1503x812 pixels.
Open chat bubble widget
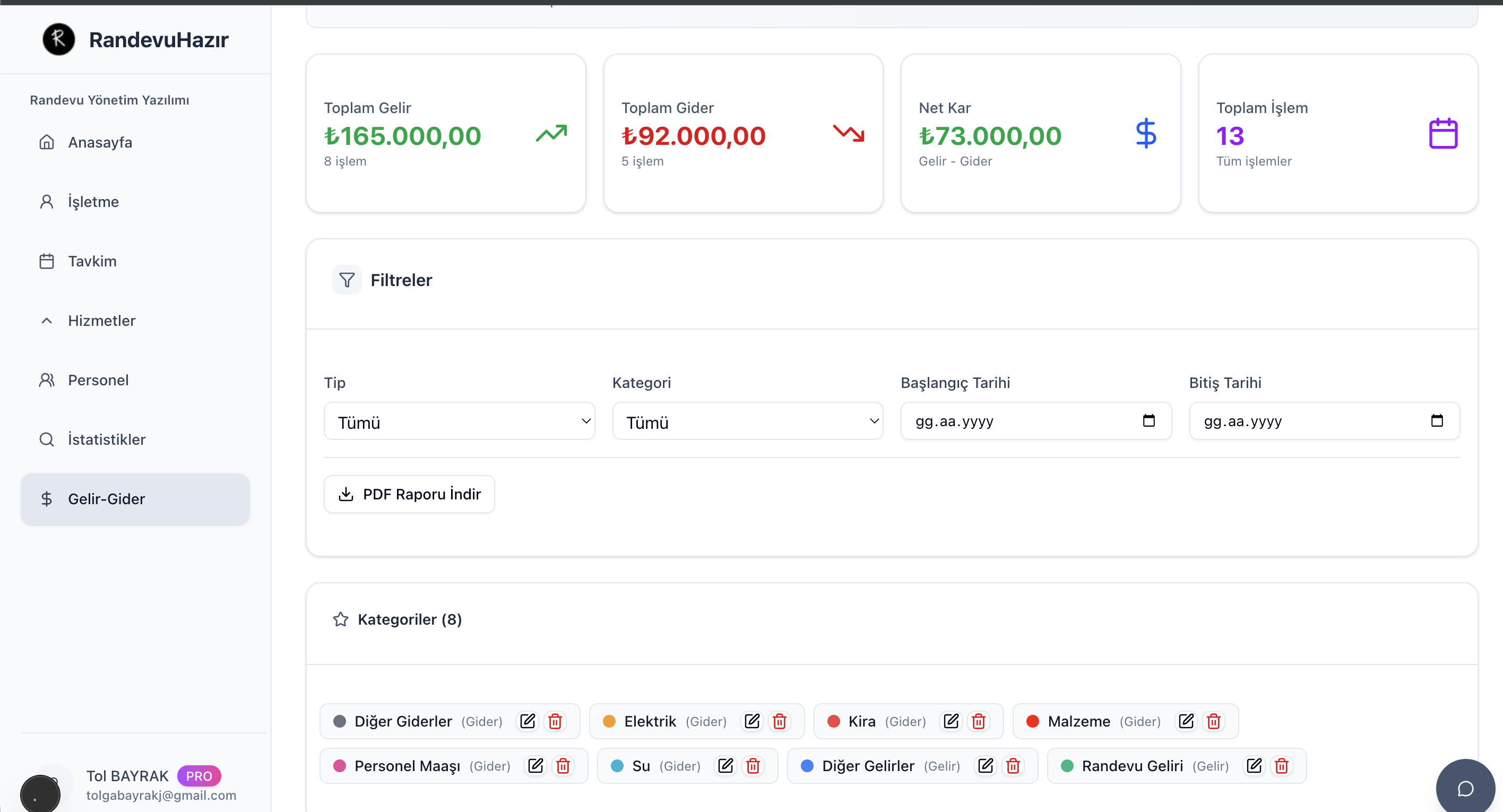point(1465,788)
